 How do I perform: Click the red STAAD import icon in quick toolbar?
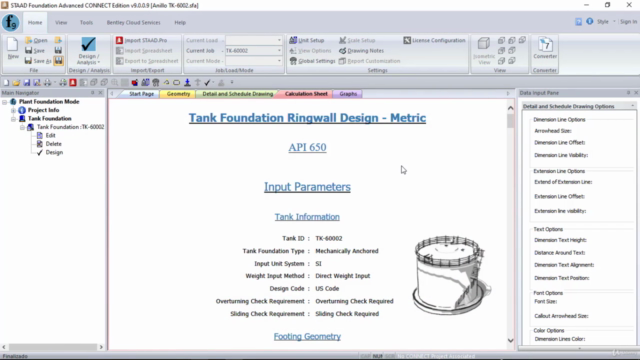click(x=73, y=82)
